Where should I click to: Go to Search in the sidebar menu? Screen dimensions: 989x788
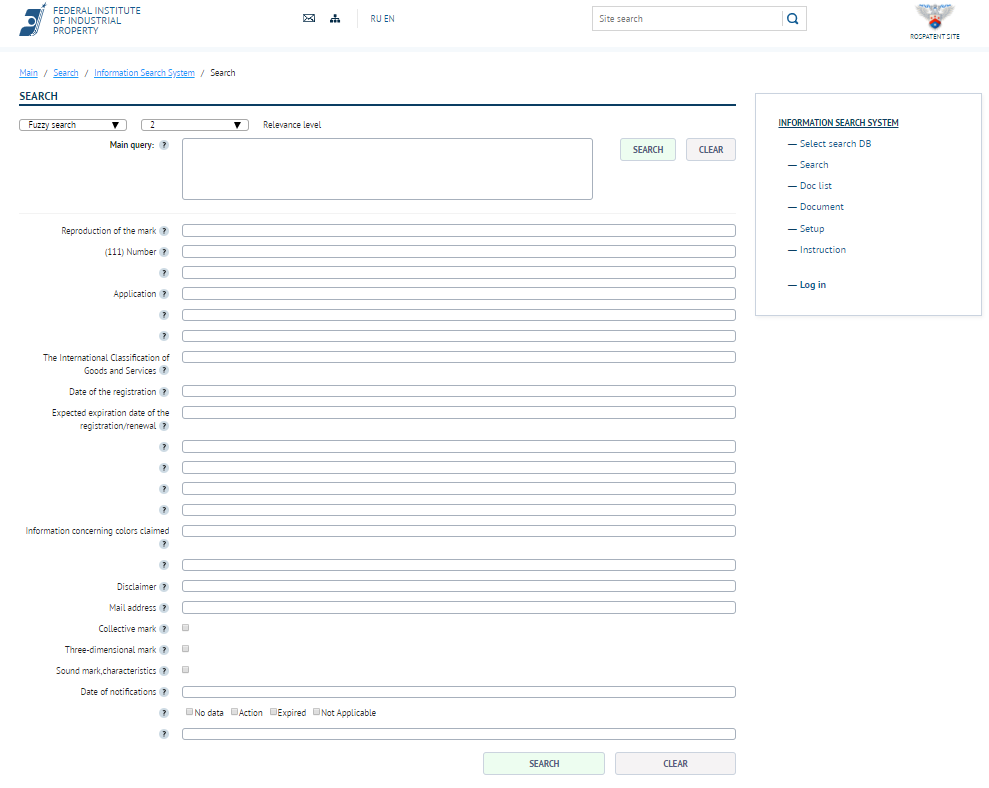tap(814, 165)
